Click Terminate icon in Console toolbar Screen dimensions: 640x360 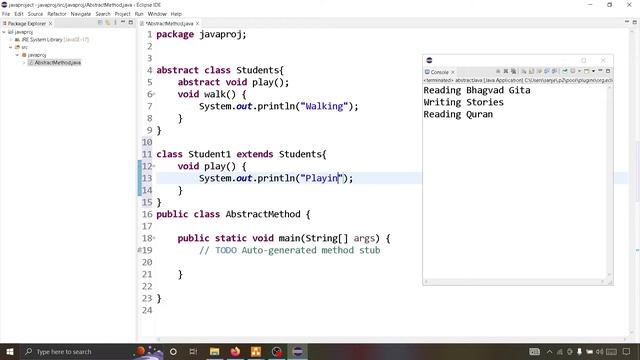click(x=498, y=71)
